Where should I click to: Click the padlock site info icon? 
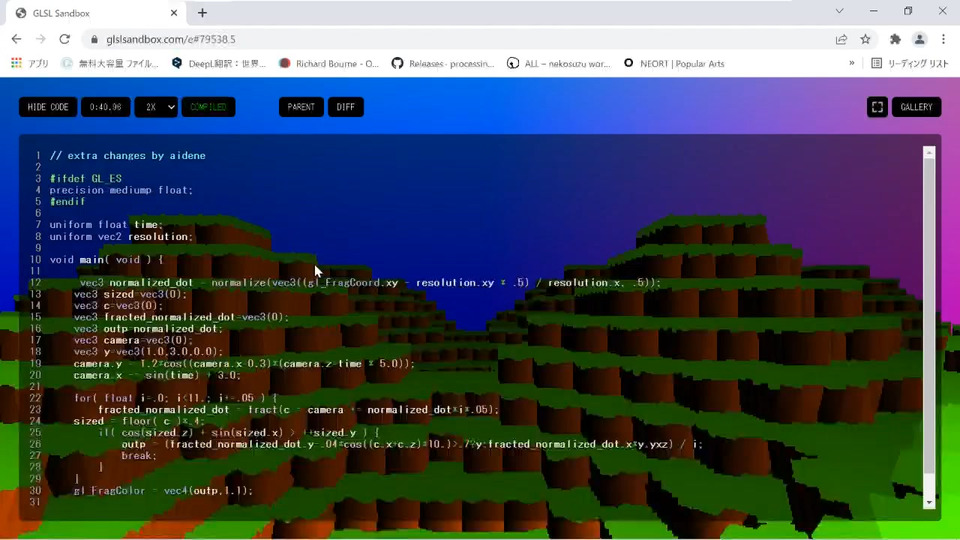coord(94,39)
